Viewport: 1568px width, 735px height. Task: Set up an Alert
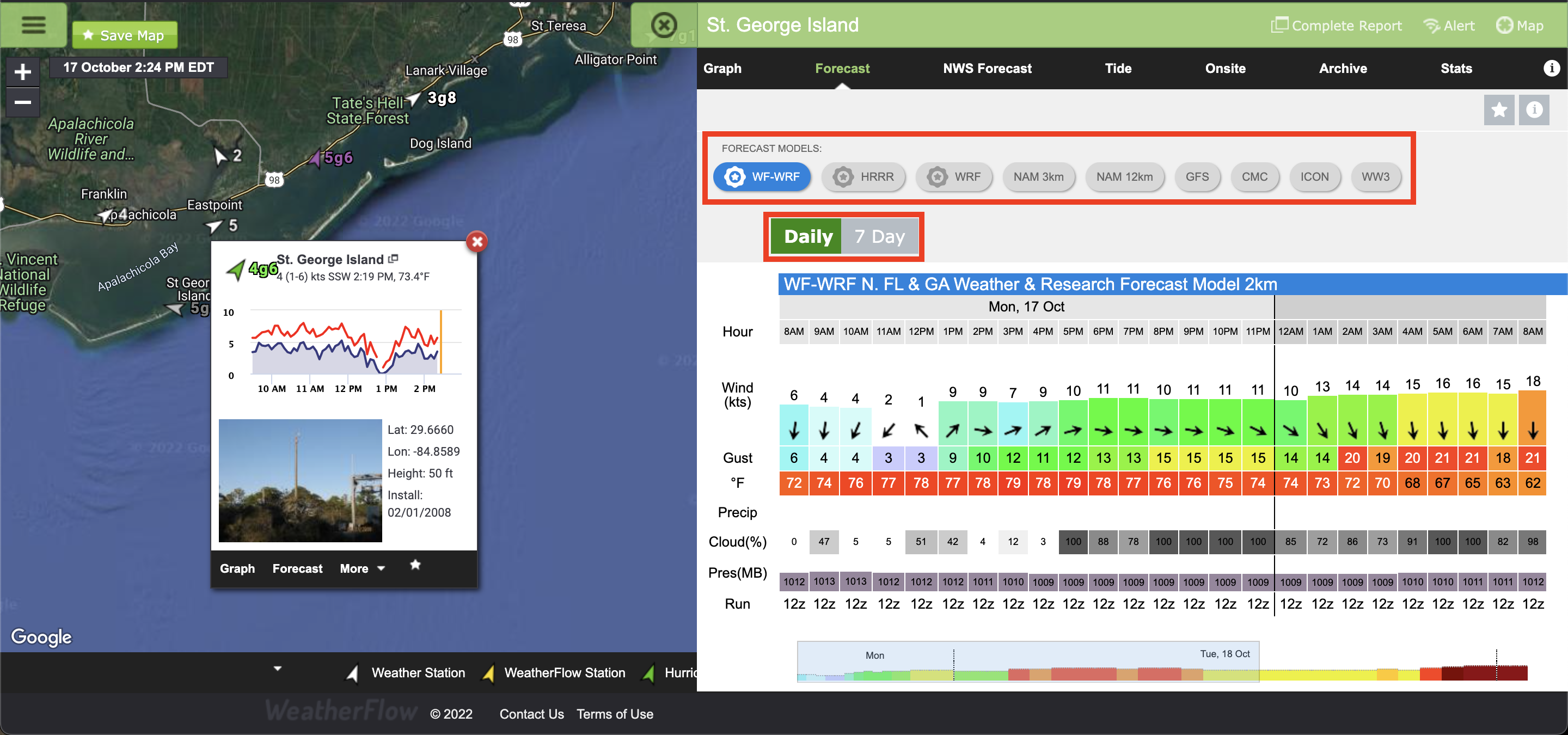1449,26
